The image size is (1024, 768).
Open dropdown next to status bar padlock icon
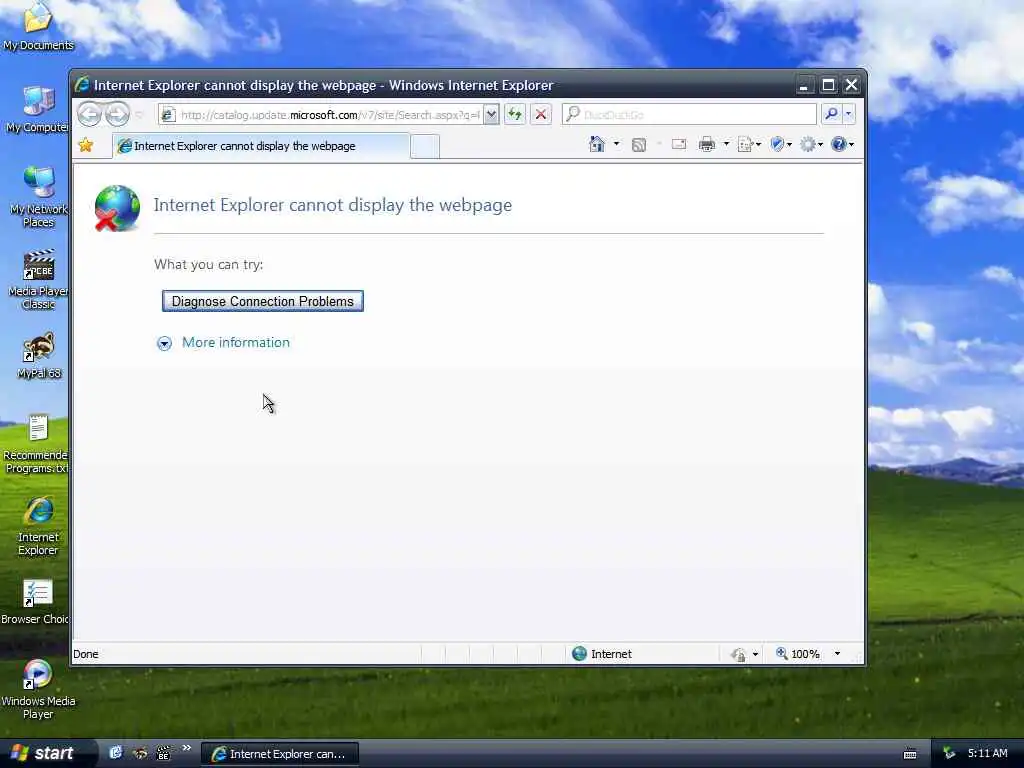pyautogui.click(x=756, y=654)
